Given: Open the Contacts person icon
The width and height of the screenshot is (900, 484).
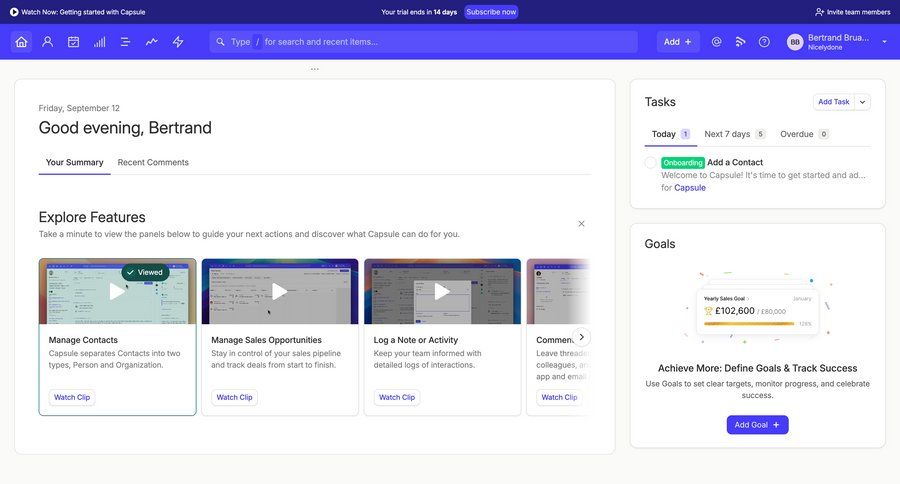Looking at the screenshot, I should coord(47,42).
